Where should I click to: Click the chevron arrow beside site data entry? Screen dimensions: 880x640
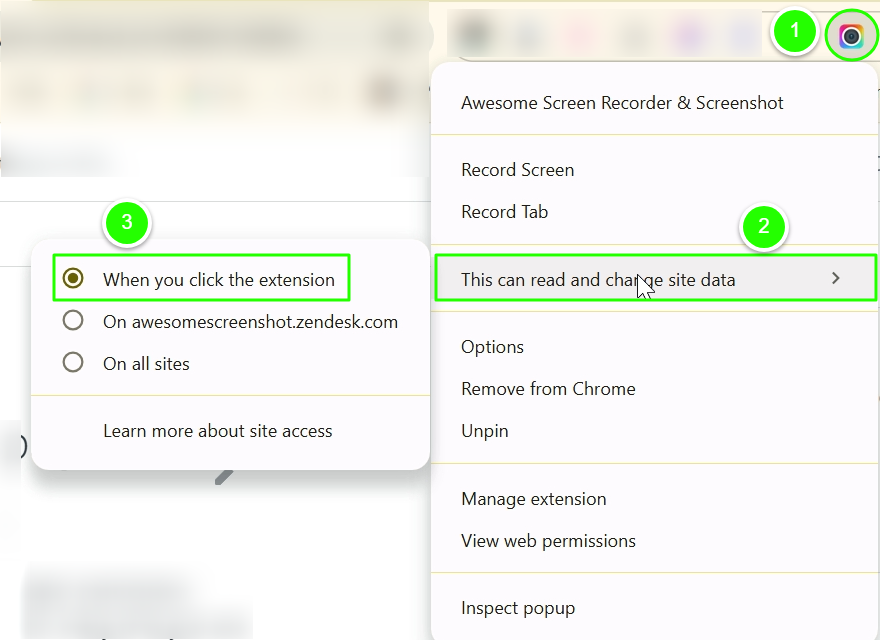pos(836,278)
